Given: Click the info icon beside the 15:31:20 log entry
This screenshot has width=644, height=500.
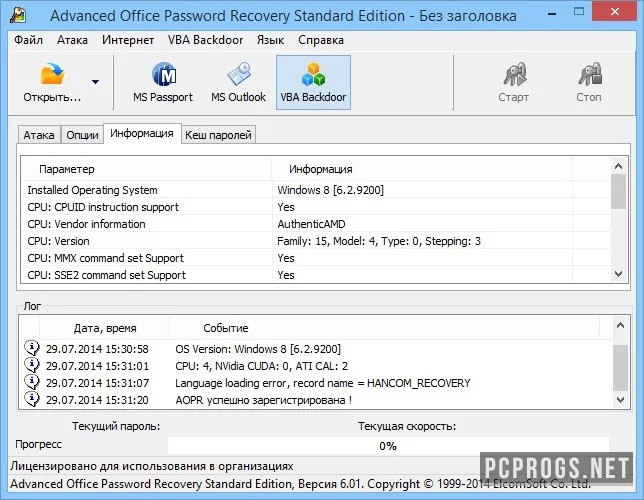Looking at the screenshot, I should (32, 399).
